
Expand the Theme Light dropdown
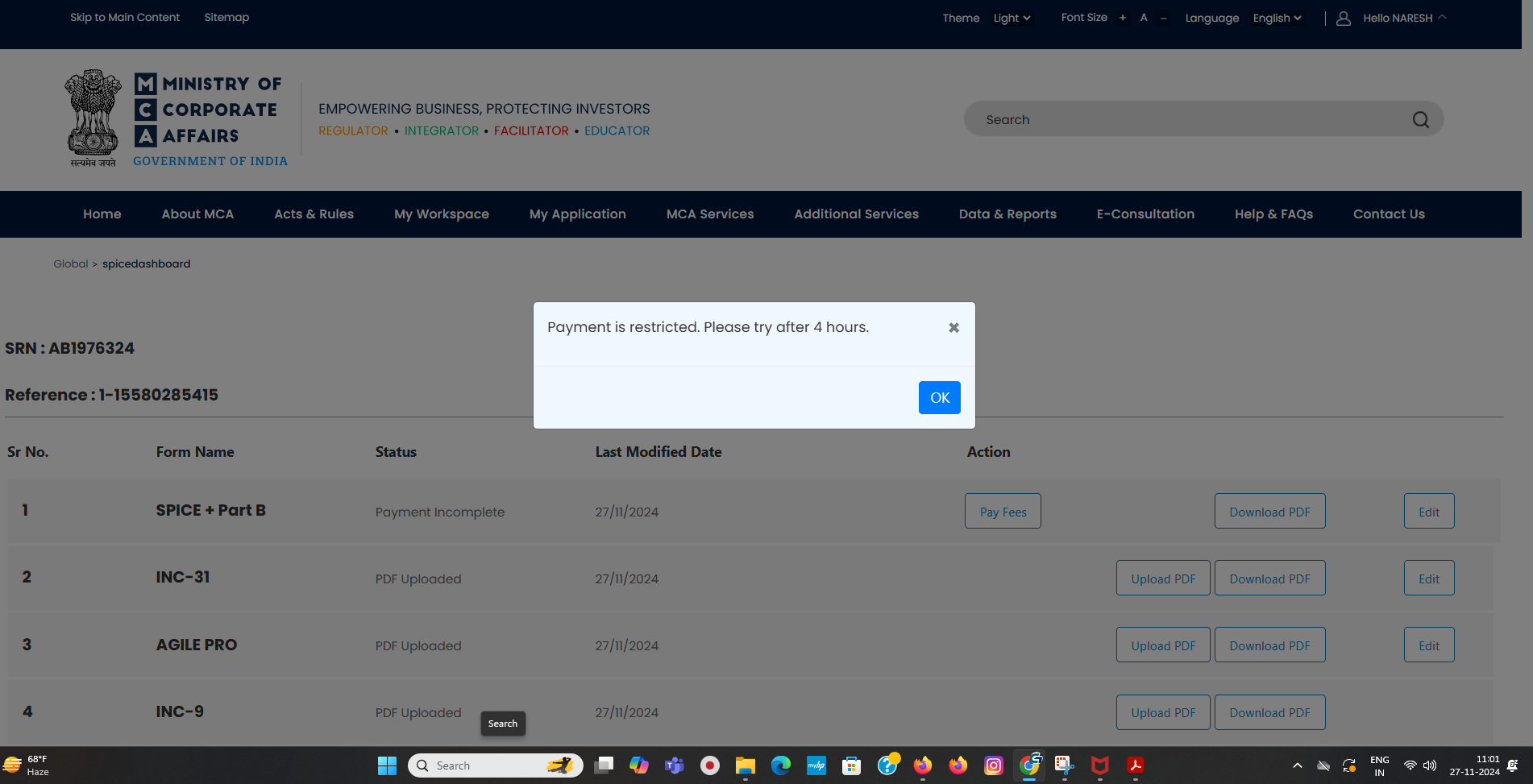tap(1012, 19)
